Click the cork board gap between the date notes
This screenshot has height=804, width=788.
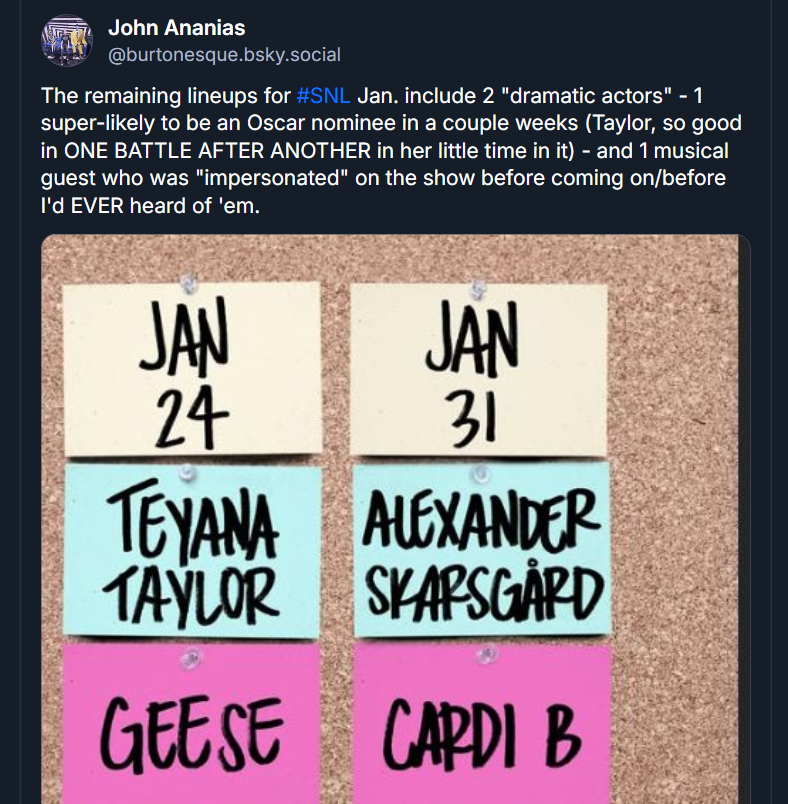pos(336,368)
